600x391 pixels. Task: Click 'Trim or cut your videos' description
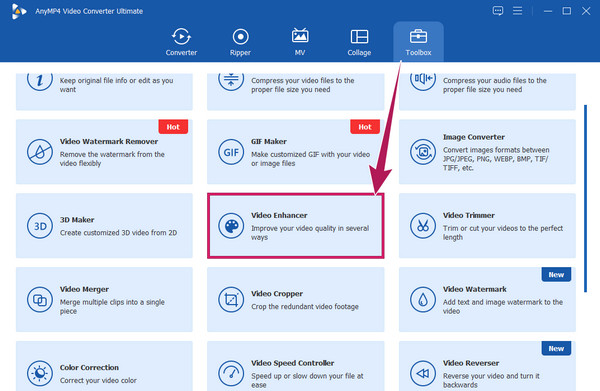coord(503,233)
